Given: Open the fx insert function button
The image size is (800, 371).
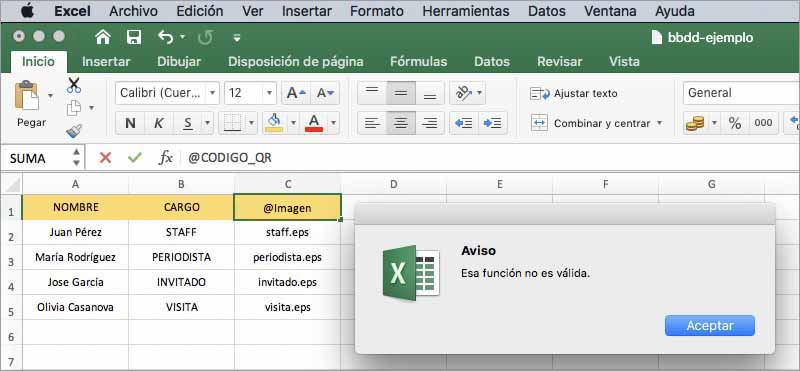Looking at the screenshot, I should point(165,158).
